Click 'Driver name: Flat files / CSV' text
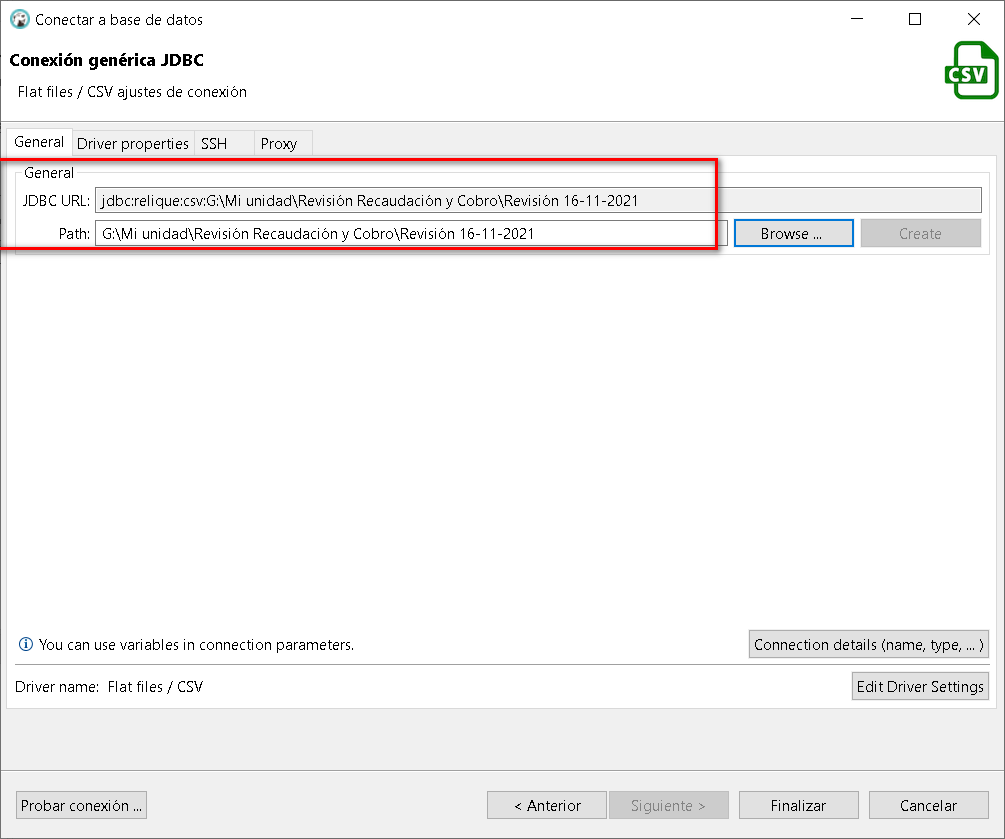 click(109, 686)
